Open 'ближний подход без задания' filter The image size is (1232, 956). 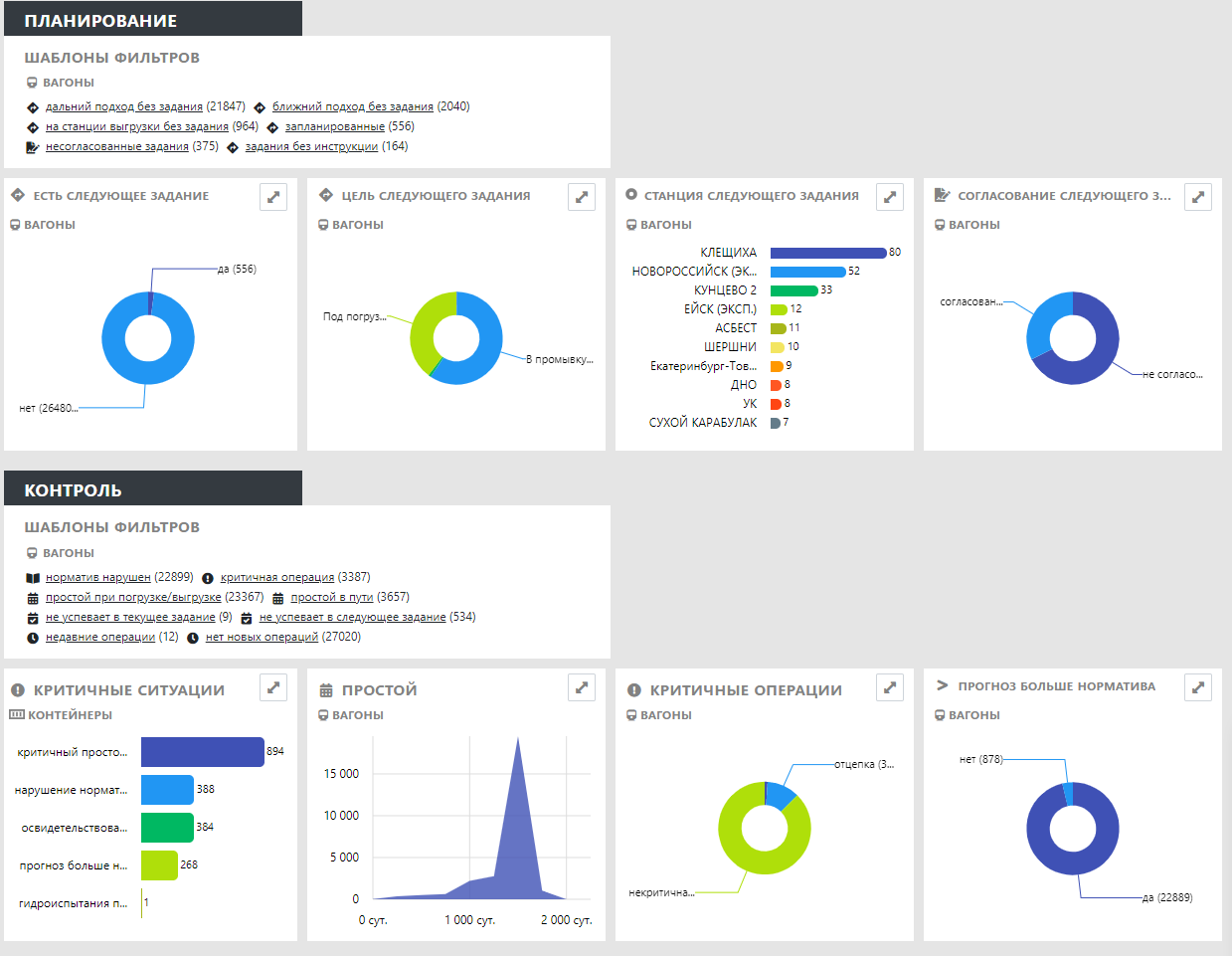coord(353,106)
